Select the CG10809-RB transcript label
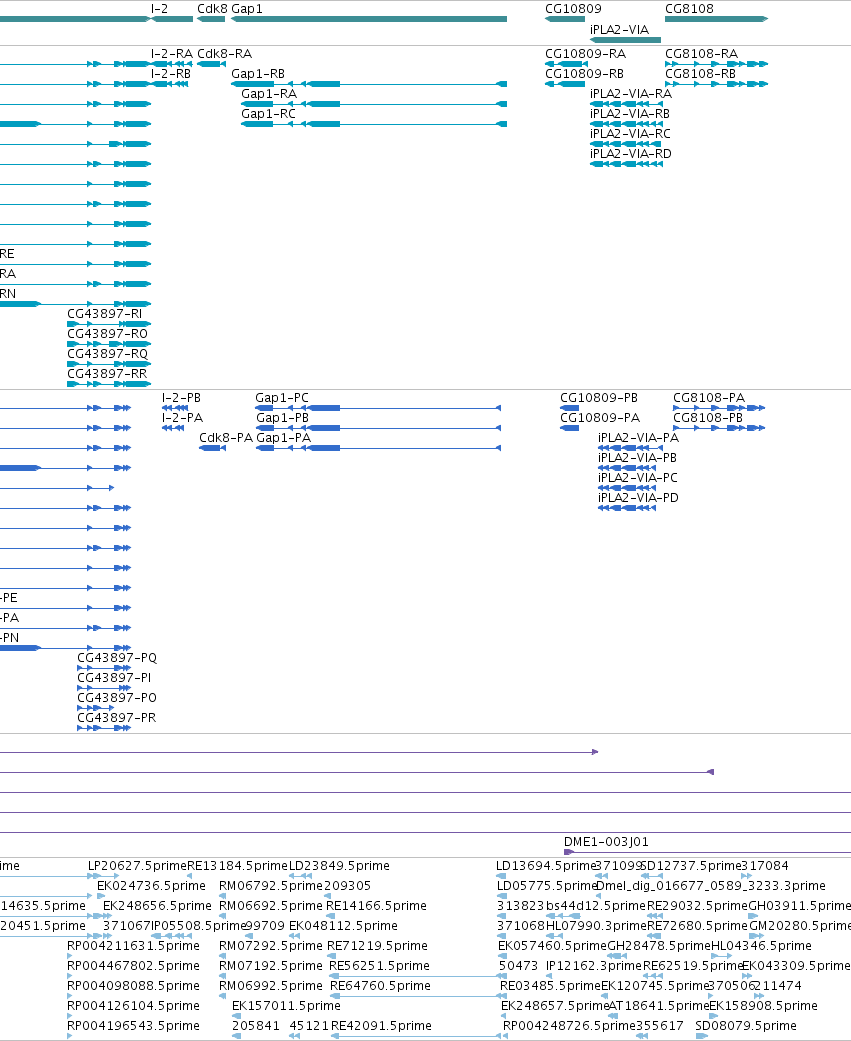This screenshot has width=851, height=1041. tap(585, 74)
